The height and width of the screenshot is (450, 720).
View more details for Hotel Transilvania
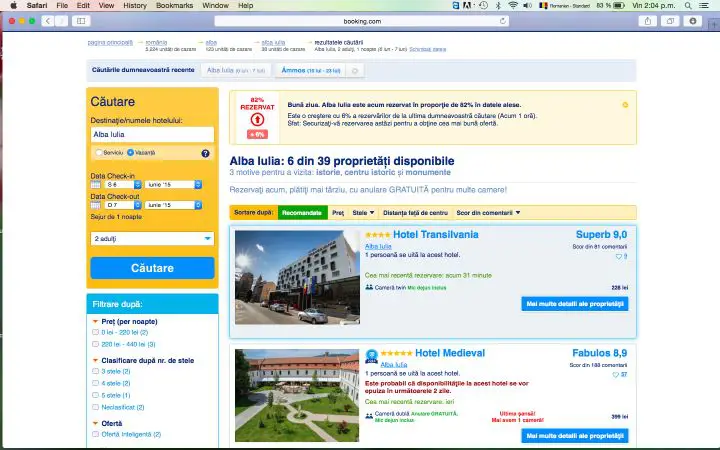point(574,304)
